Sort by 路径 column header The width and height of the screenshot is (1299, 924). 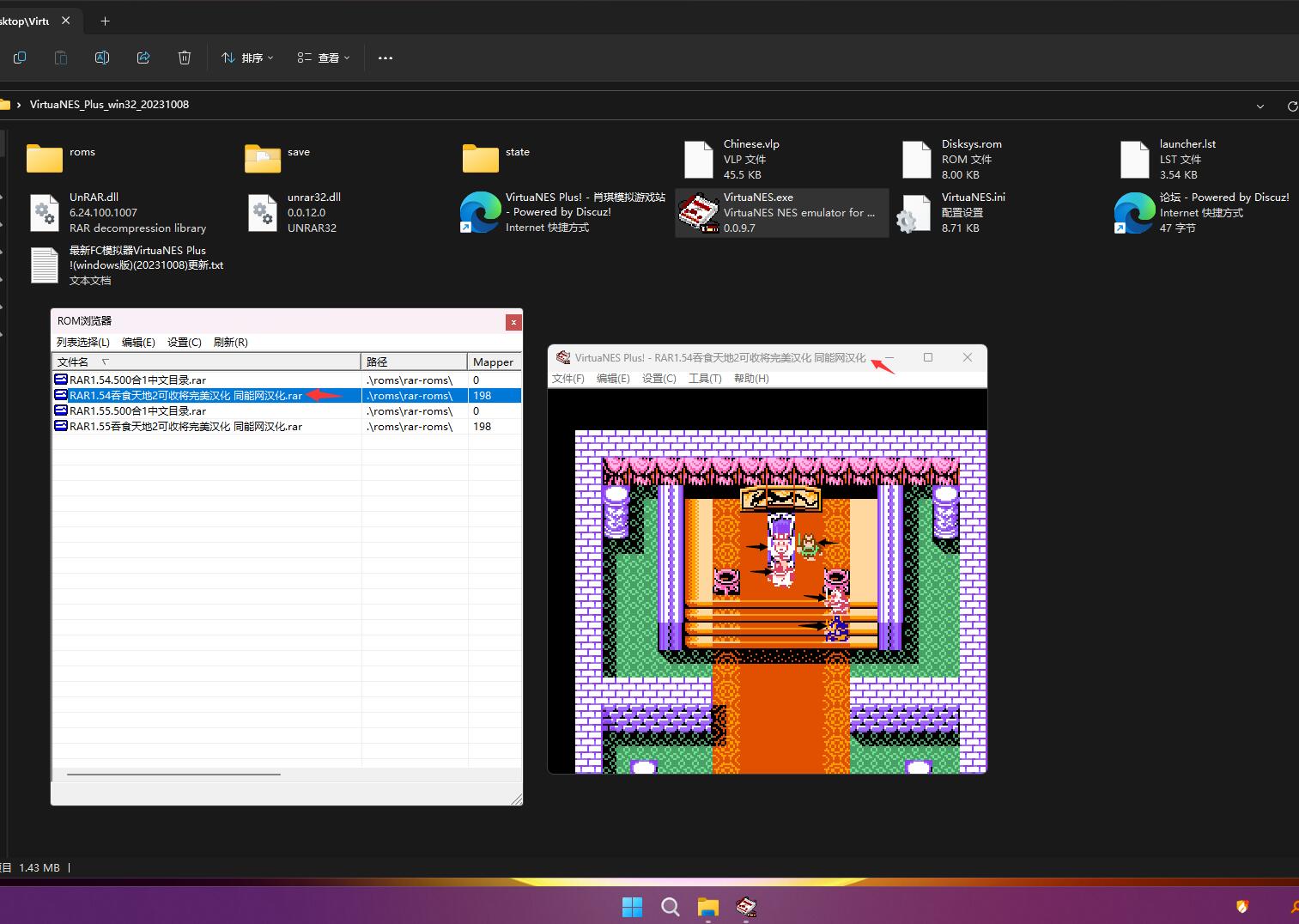[415, 362]
